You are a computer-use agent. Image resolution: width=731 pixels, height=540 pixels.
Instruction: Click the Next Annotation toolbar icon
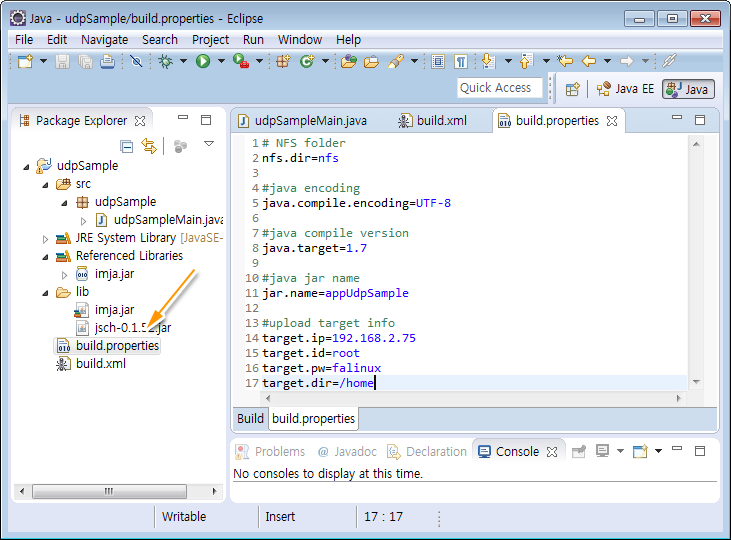(x=488, y=61)
